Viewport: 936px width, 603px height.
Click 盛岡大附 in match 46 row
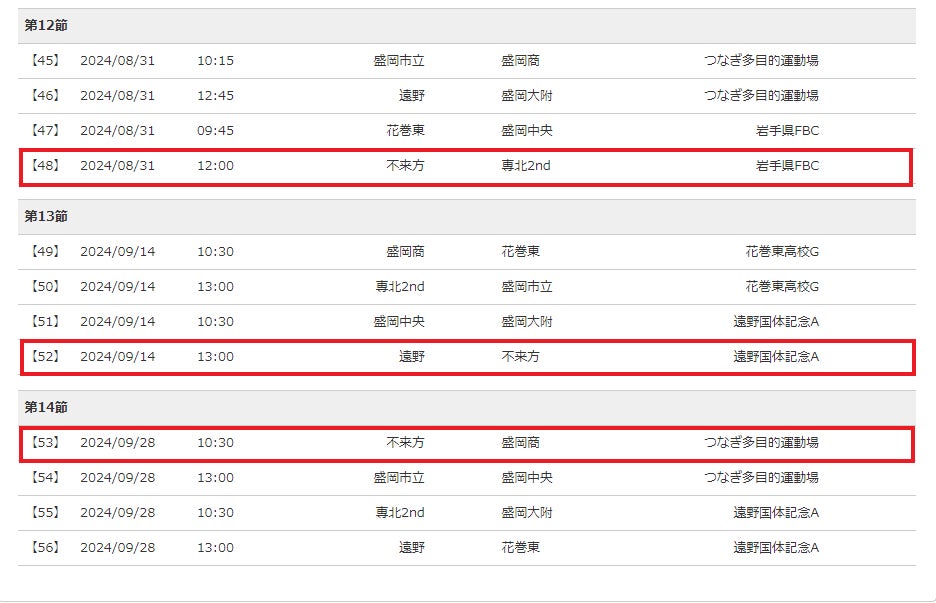coord(526,95)
